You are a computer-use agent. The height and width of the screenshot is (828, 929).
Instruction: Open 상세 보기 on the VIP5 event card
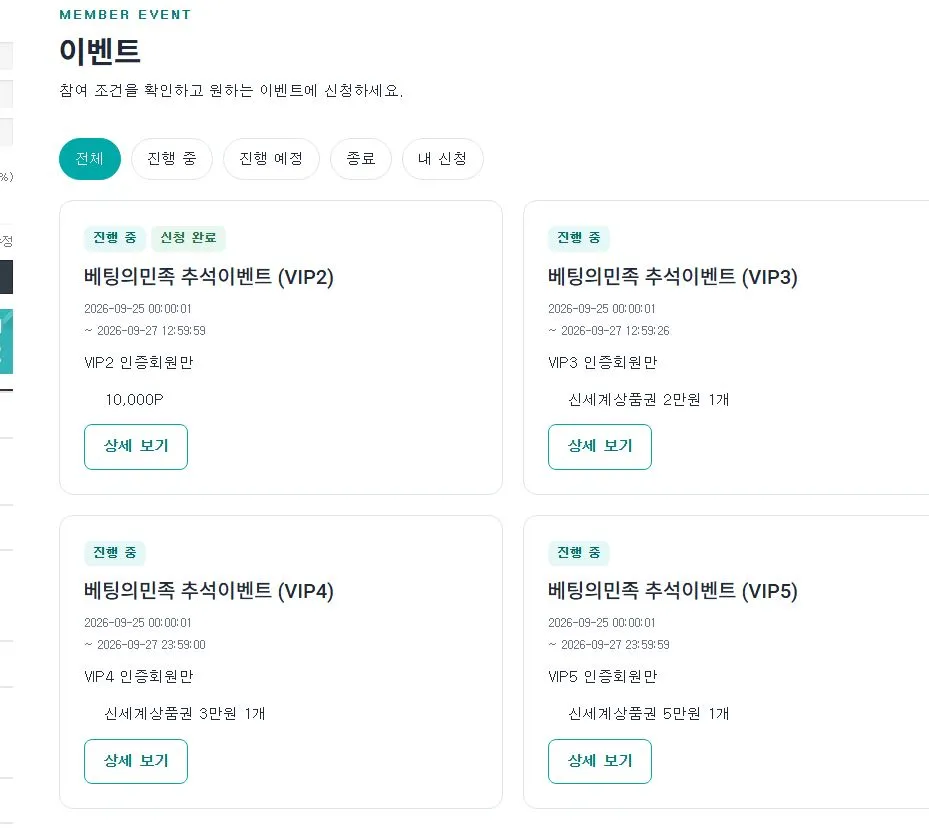600,761
